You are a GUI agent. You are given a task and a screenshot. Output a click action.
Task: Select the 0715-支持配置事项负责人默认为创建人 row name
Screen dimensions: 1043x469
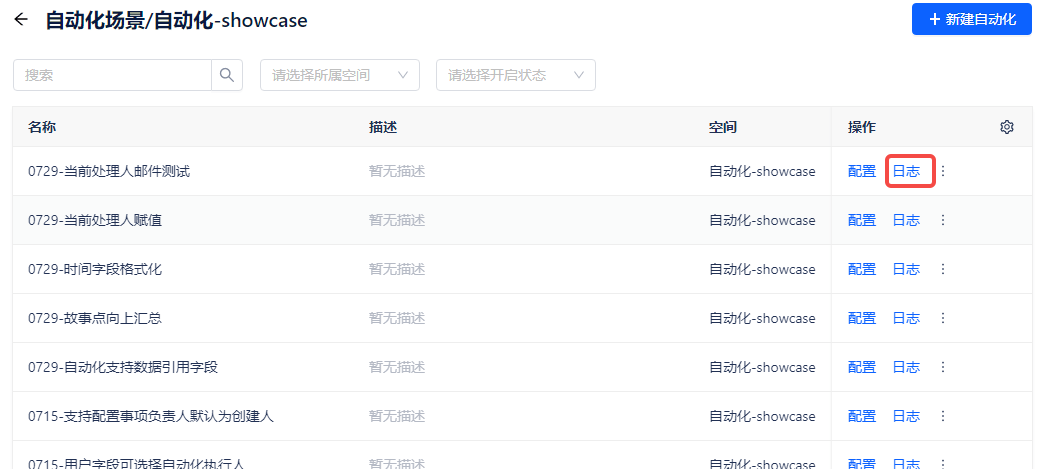pyautogui.click(x=151, y=416)
